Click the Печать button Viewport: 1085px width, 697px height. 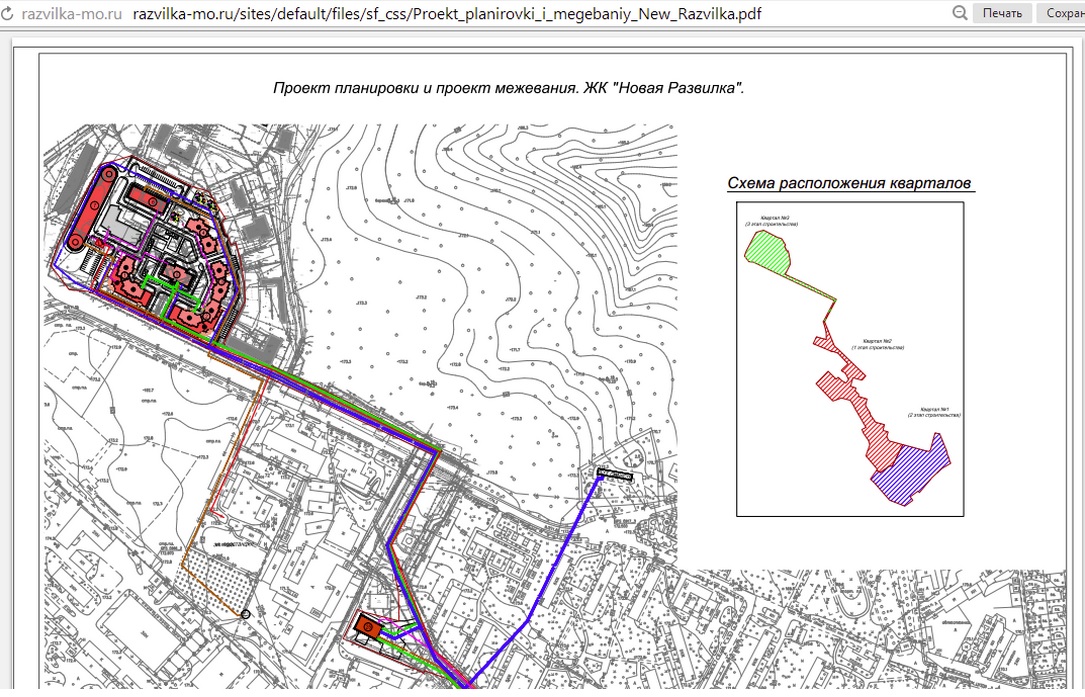coord(1002,13)
